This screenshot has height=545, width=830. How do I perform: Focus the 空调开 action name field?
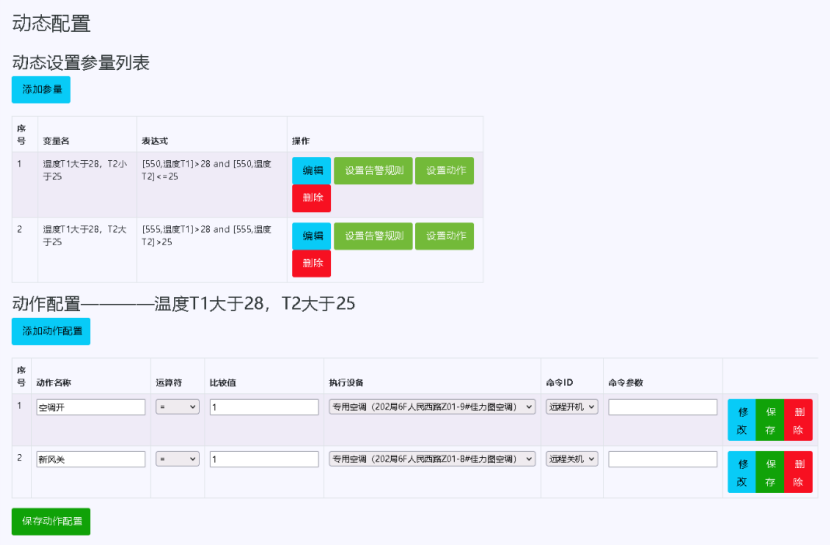(91, 407)
